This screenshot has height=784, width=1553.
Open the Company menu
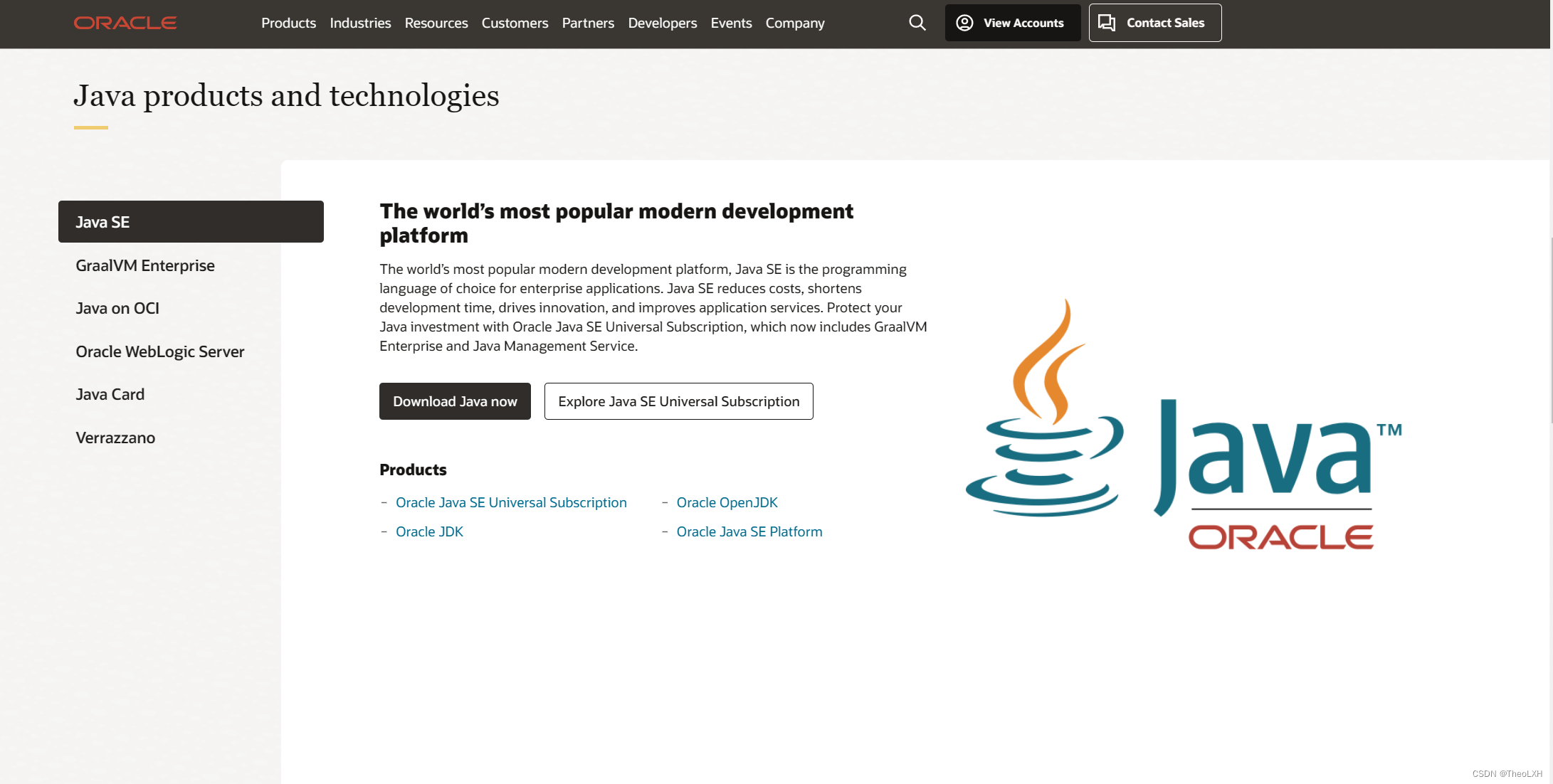795,23
